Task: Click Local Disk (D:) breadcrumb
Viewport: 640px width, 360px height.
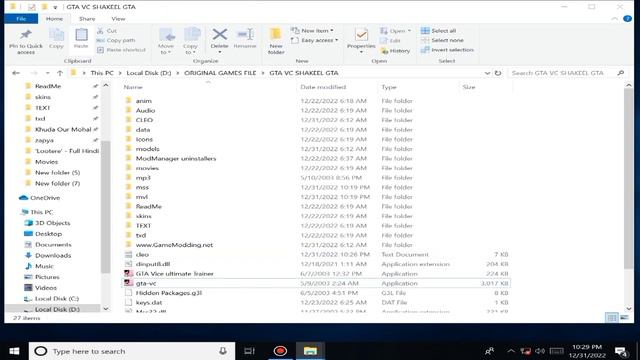Action: 149,73
